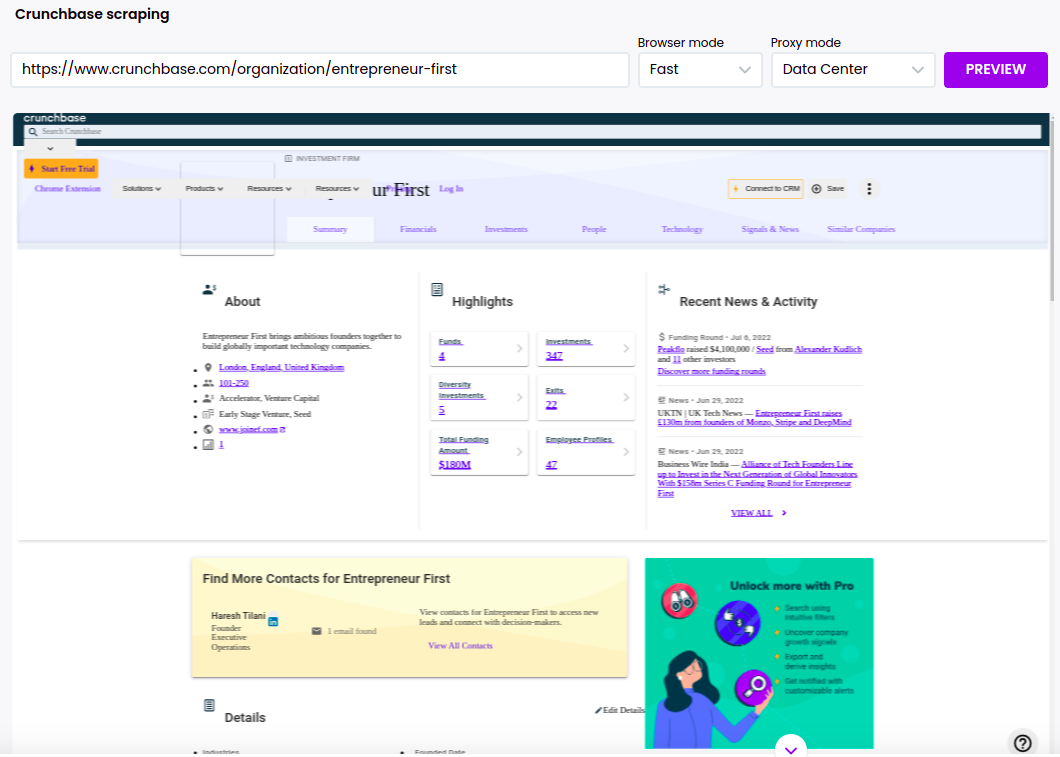Click the employees icon next to 101-250
The width and height of the screenshot is (1060, 757).
[x=207, y=382]
